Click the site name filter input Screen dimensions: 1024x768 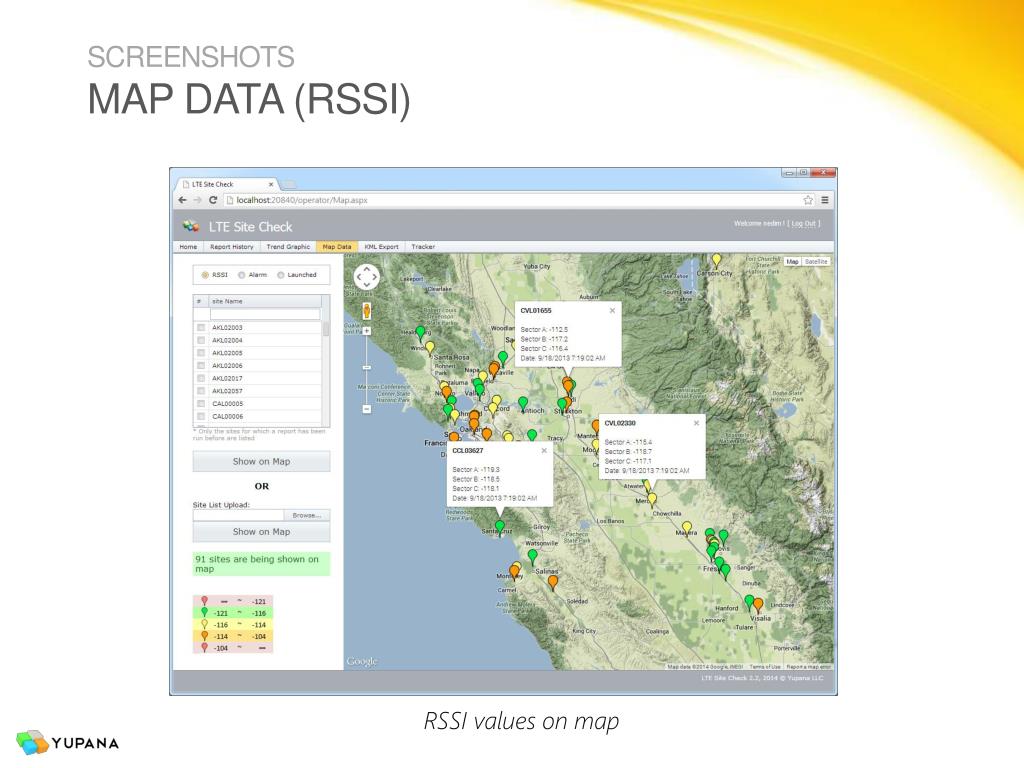pos(264,315)
